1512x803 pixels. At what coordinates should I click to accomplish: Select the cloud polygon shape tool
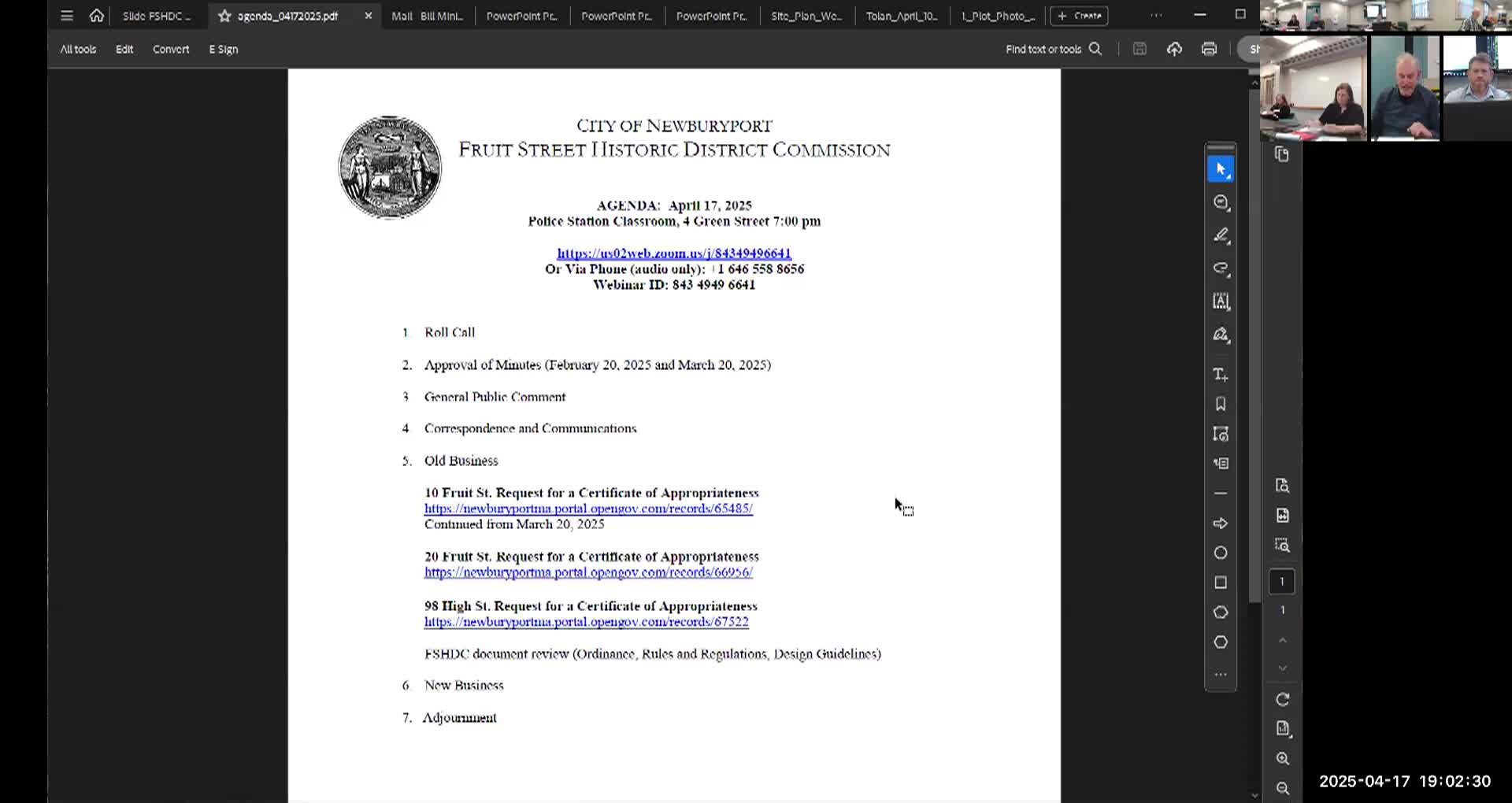coord(1221,612)
